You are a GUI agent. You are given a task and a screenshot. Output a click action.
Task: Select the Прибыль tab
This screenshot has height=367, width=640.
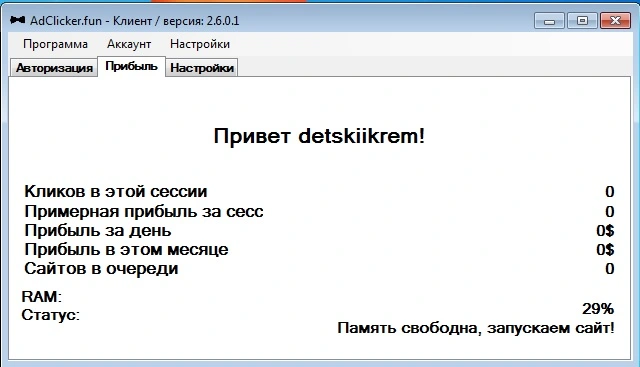[x=131, y=66]
